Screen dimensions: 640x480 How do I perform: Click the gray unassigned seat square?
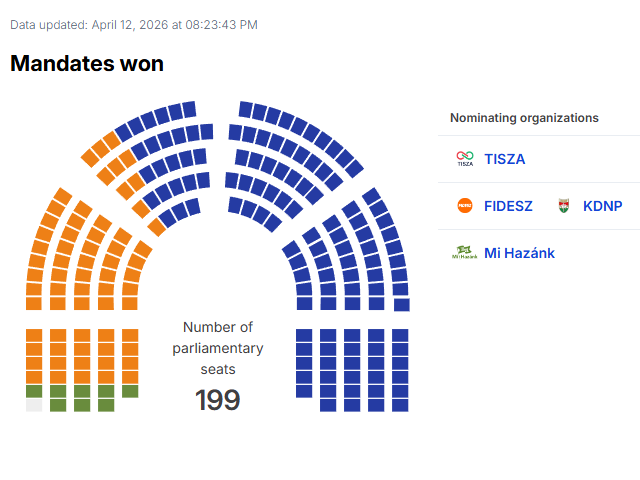coord(34,405)
